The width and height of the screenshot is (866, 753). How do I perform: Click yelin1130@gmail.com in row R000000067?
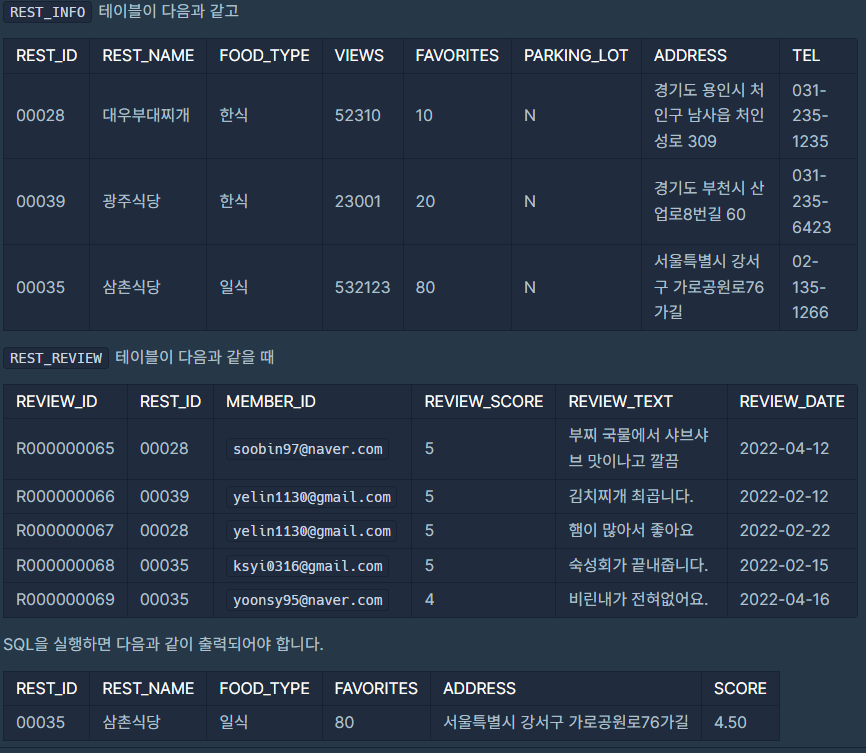[x=311, y=531]
